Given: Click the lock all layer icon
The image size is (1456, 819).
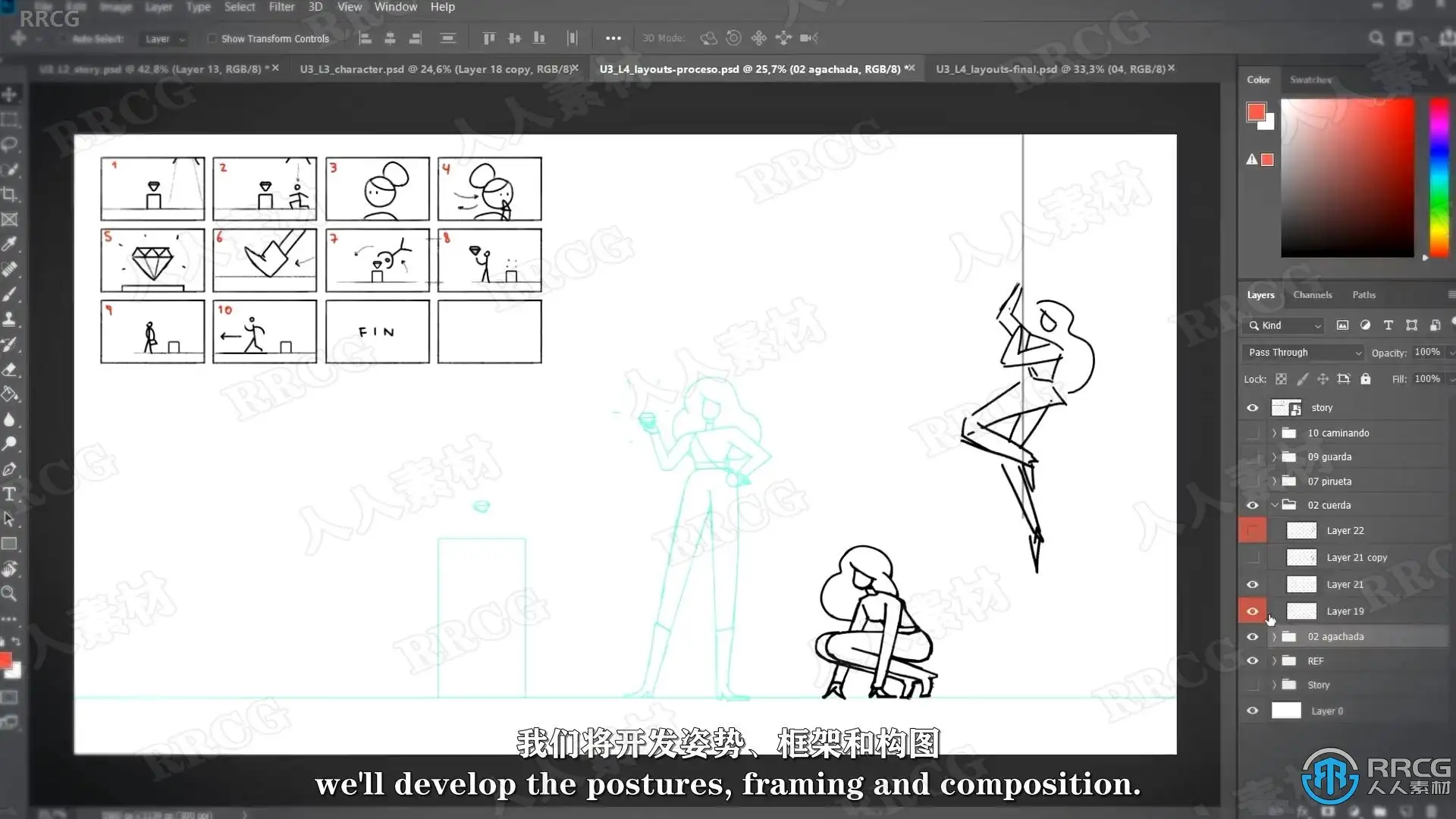Looking at the screenshot, I should [1365, 379].
